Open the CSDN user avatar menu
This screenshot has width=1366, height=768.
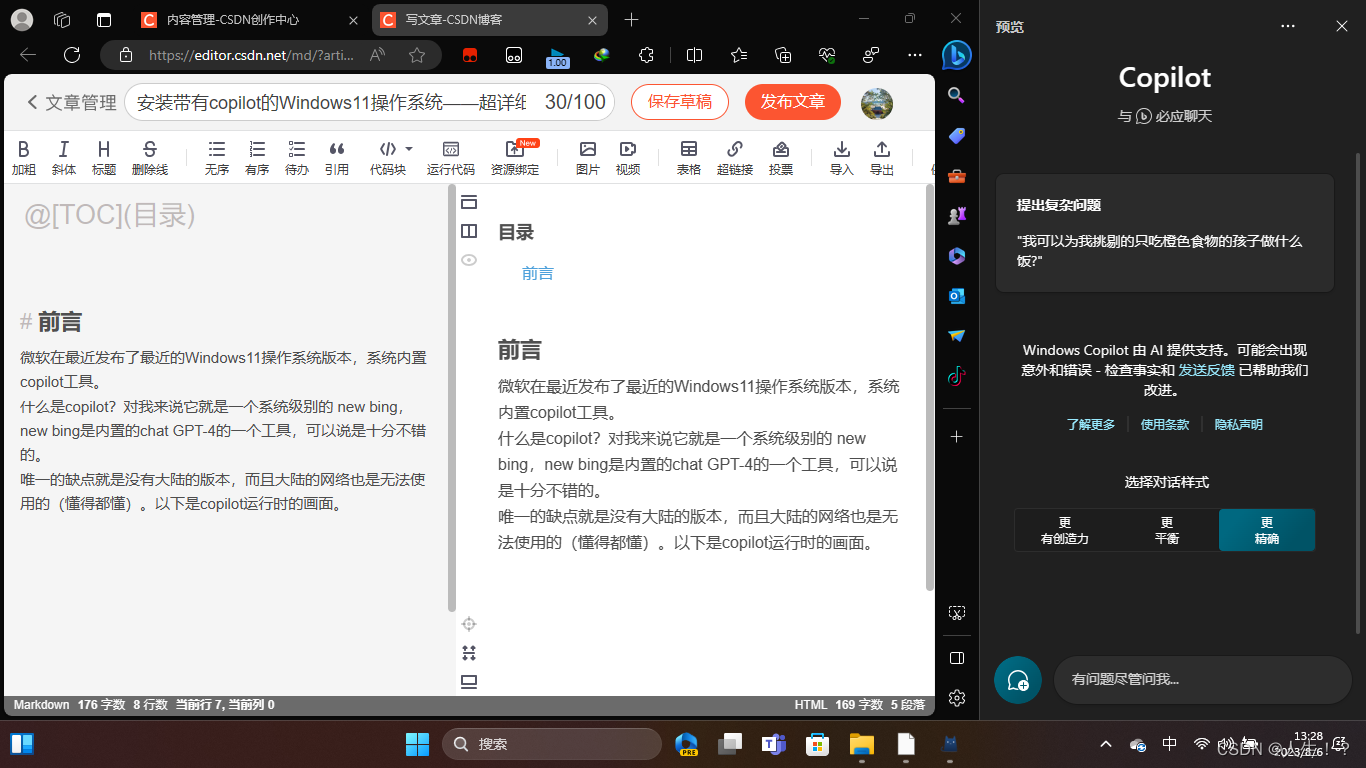tap(876, 102)
